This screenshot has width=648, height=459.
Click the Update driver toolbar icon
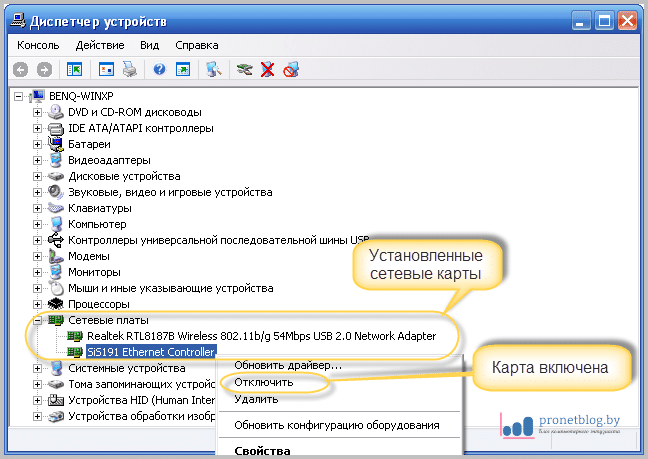[243, 69]
